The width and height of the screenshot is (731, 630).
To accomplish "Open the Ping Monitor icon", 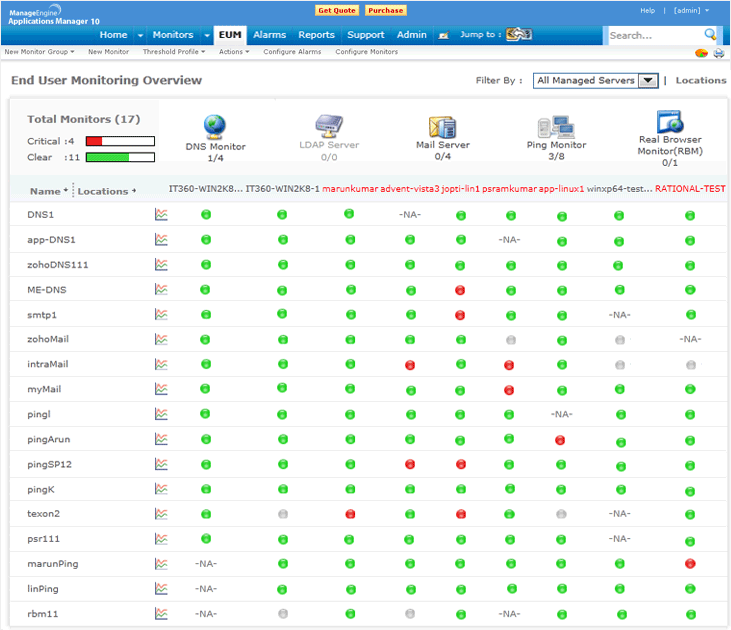I will click(556, 127).
